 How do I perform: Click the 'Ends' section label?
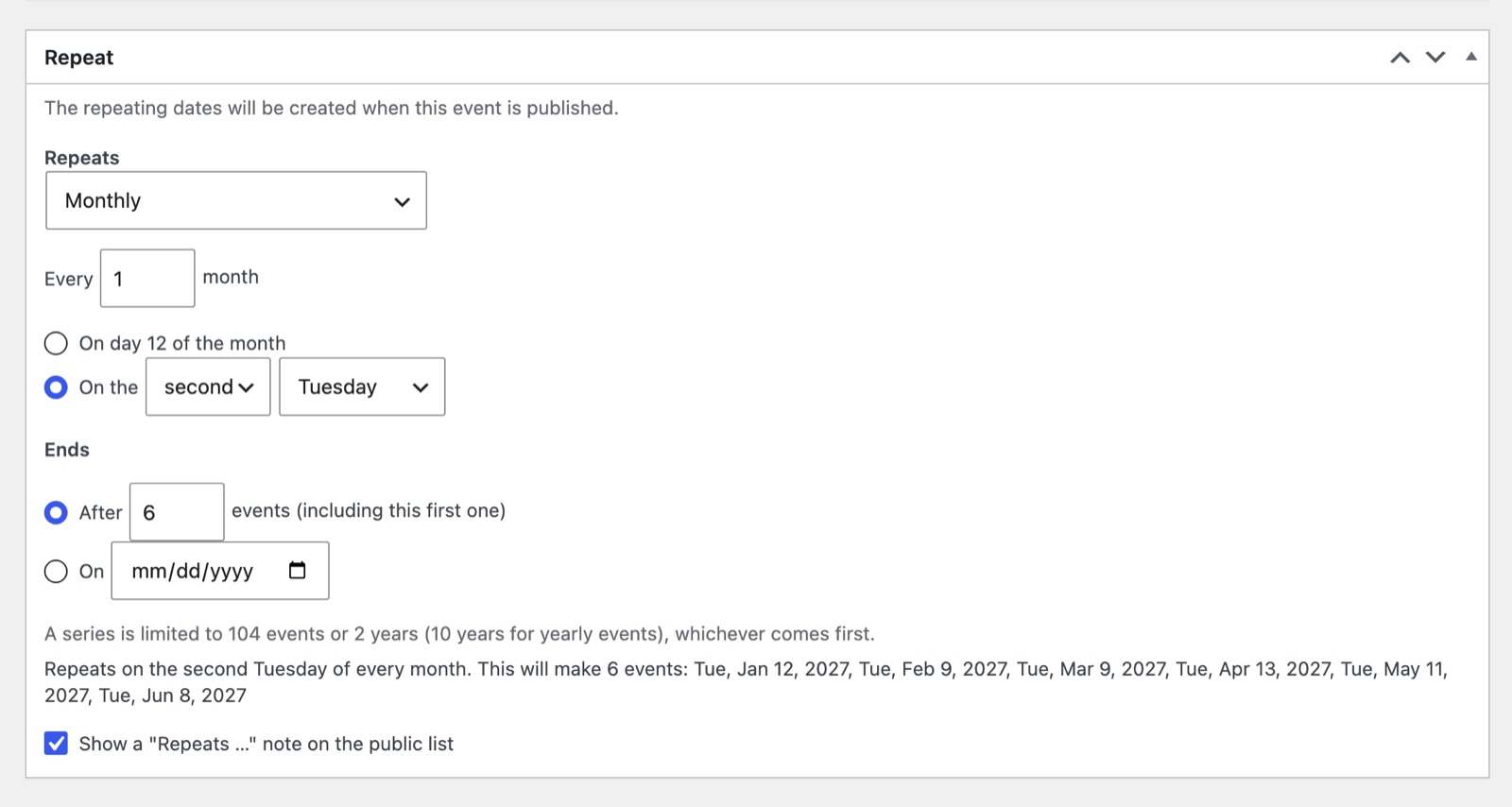tap(67, 450)
